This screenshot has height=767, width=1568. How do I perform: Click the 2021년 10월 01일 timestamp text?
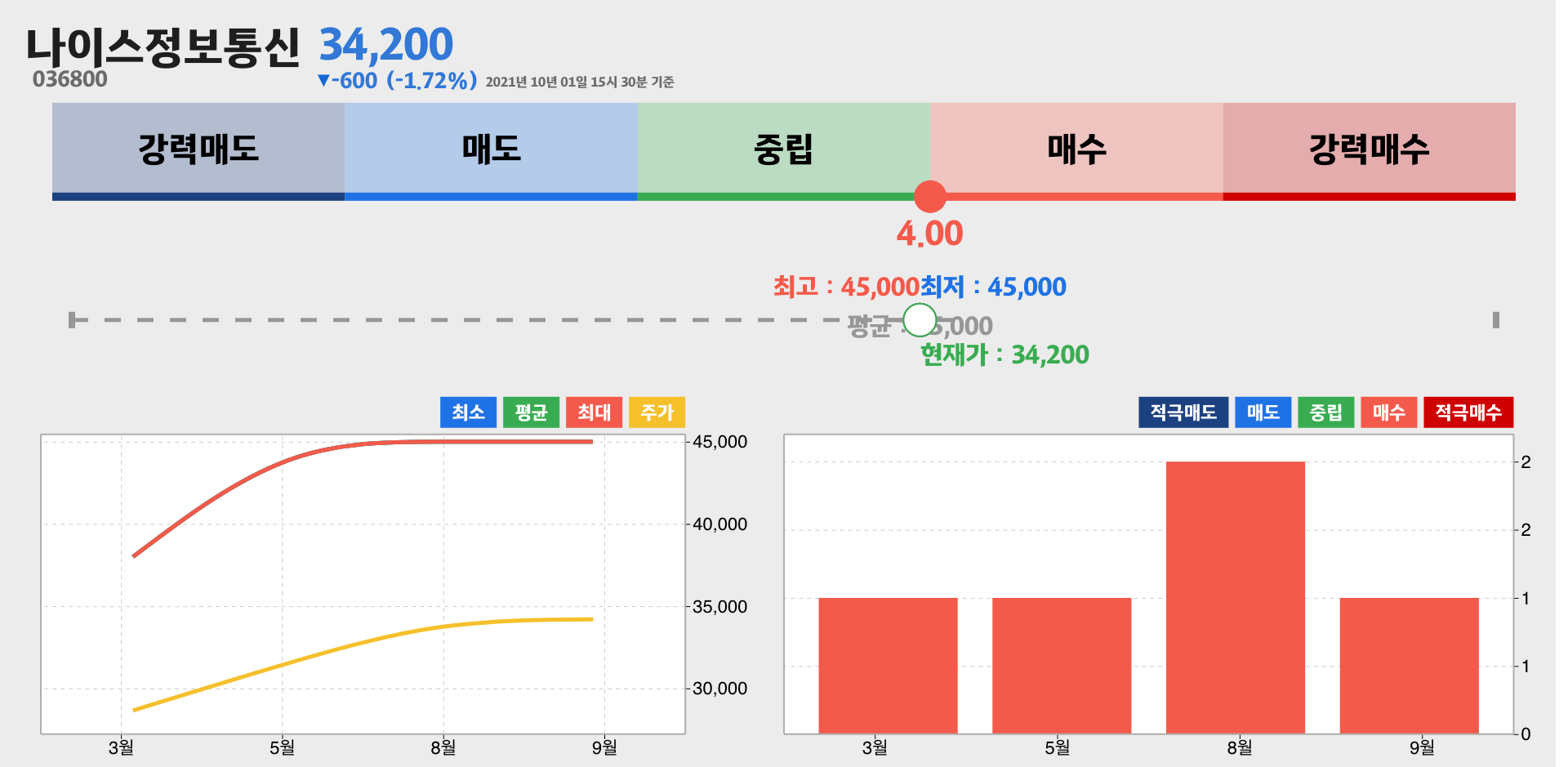click(x=579, y=82)
